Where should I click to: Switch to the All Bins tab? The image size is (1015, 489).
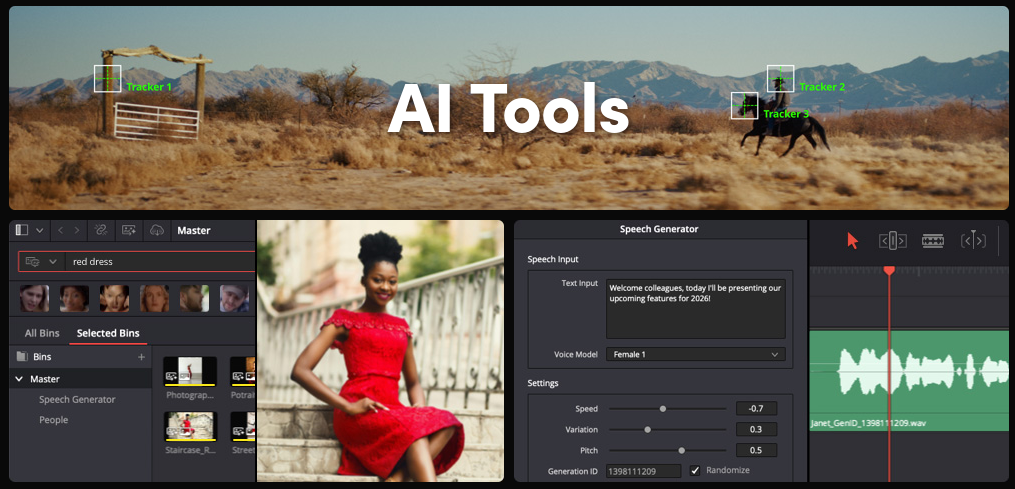coord(42,334)
